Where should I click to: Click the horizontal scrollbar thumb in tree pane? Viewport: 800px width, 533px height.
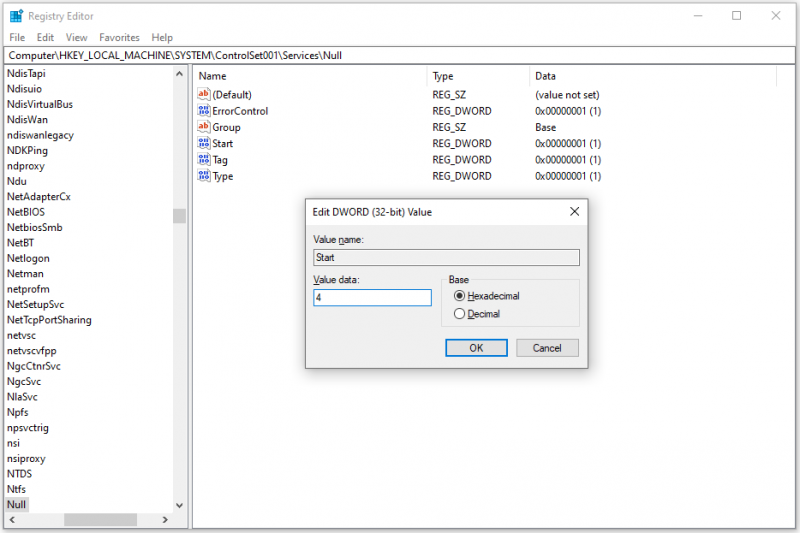tap(100, 520)
